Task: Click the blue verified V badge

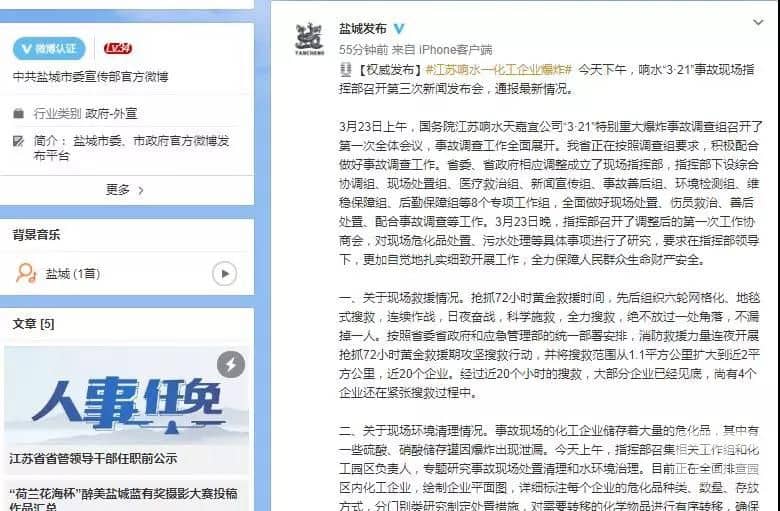Action: pyautogui.click(x=399, y=29)
